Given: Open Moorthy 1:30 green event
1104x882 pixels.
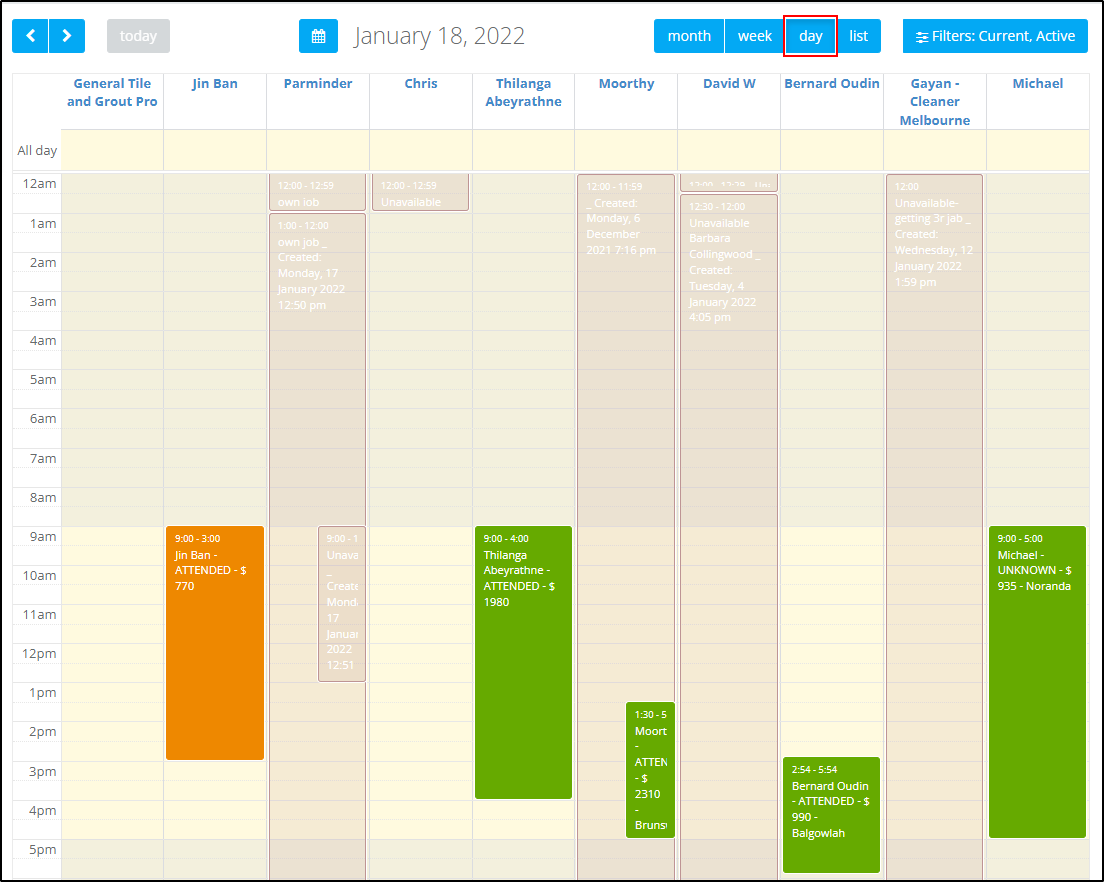Looking at the screenshot, I should pyautogui.click(x=650, y=769).
